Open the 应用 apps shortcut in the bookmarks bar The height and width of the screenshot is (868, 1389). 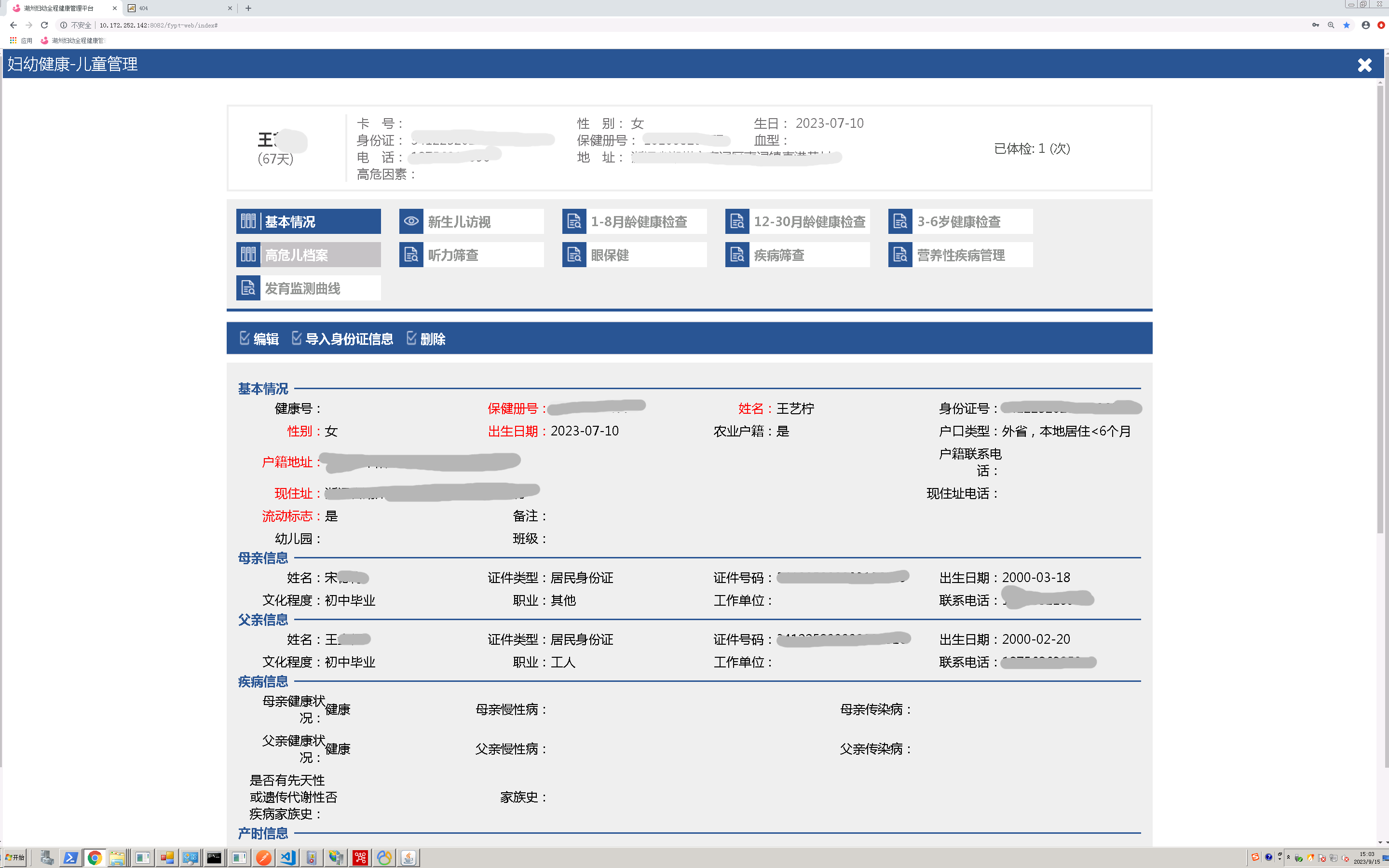tap(21, 41)
